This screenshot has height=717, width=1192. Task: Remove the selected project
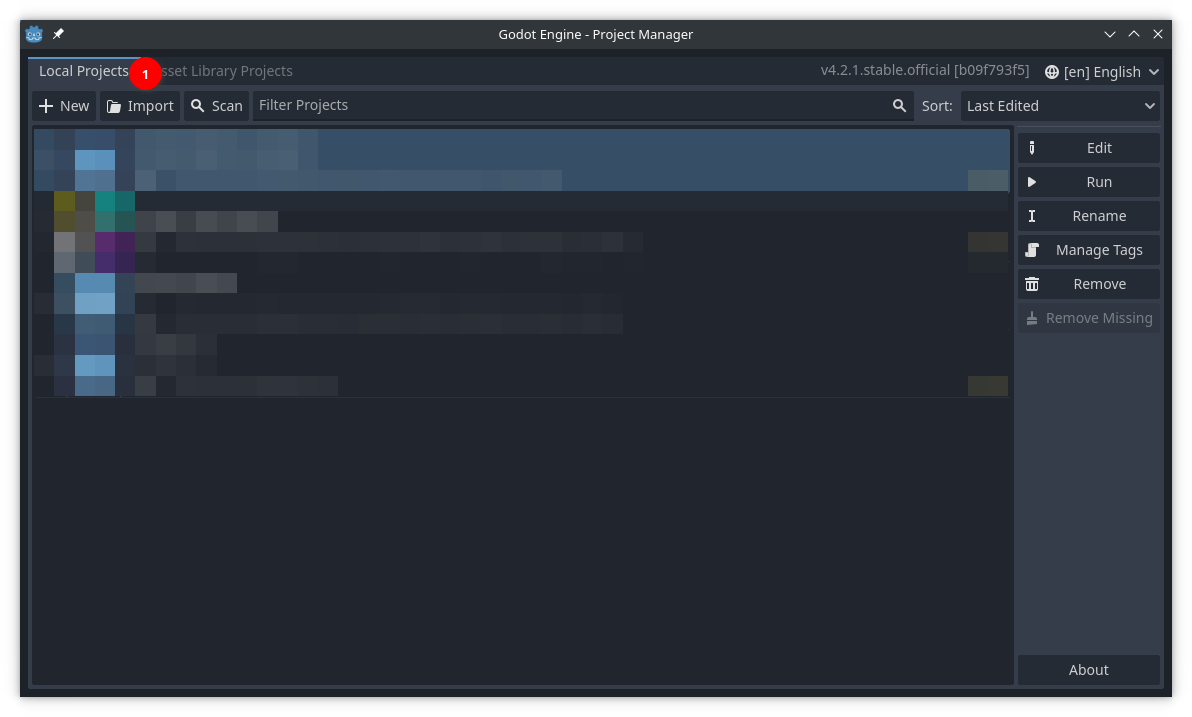tap(1089, 284)
